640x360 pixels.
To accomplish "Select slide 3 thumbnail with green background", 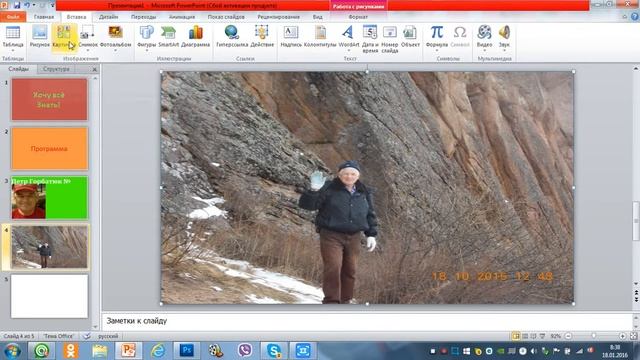I will [49, 198].
